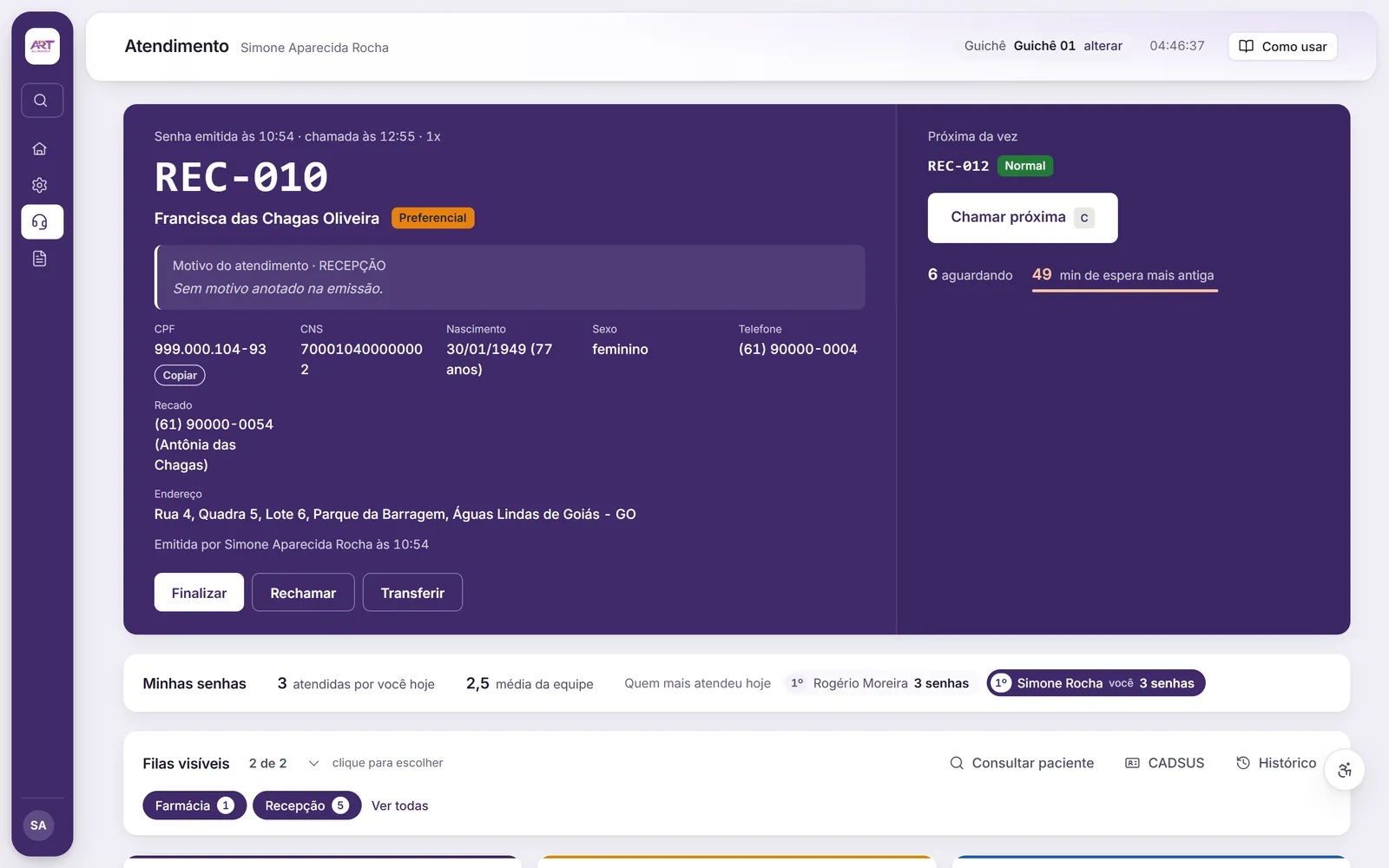
Task: Click the book icon in Como usar
Action: tap(1246, 46)
